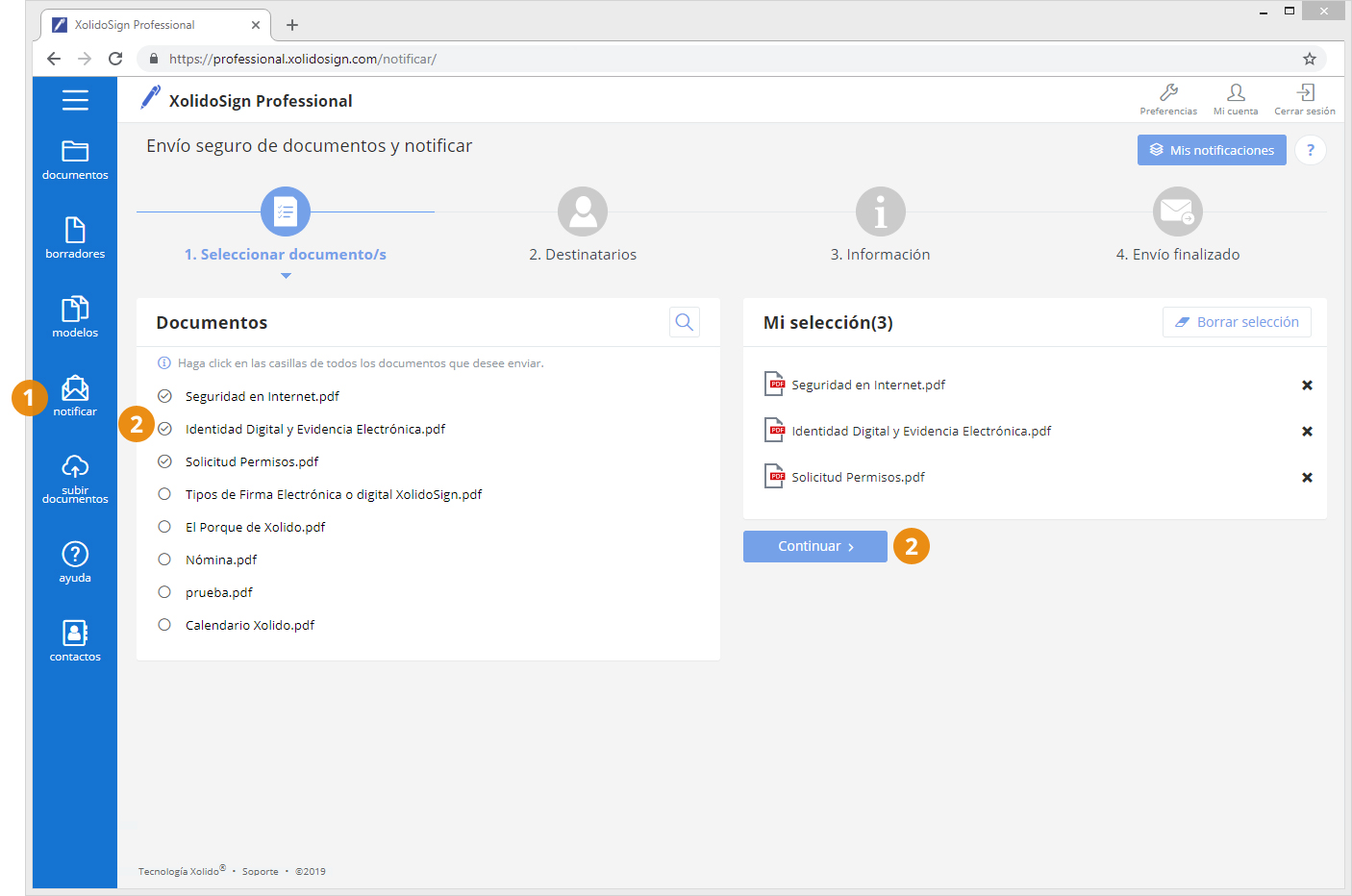Click the XolidoSign pen logo

click(150, 97)
